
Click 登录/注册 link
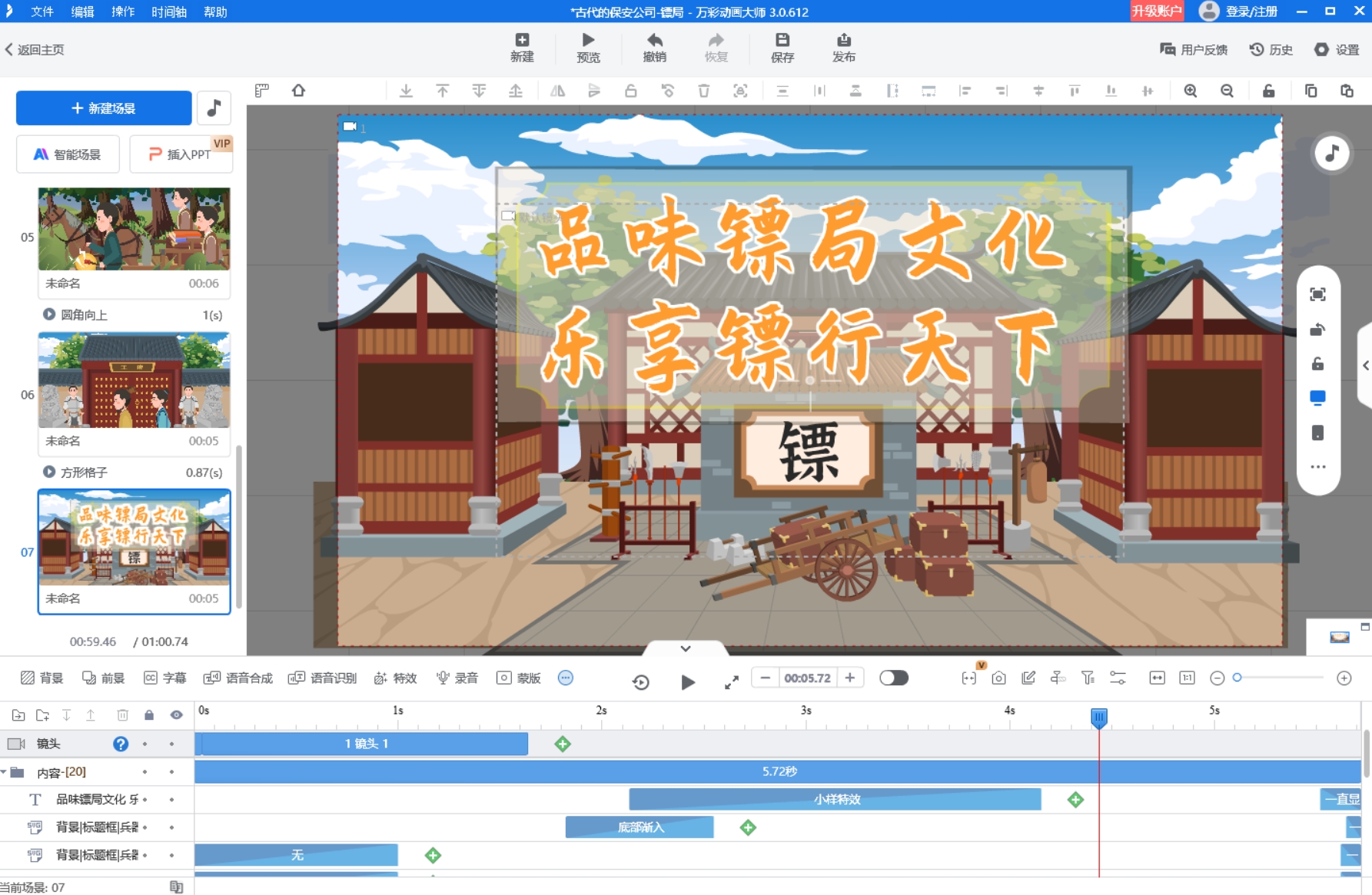click(x=1251, y=12)
